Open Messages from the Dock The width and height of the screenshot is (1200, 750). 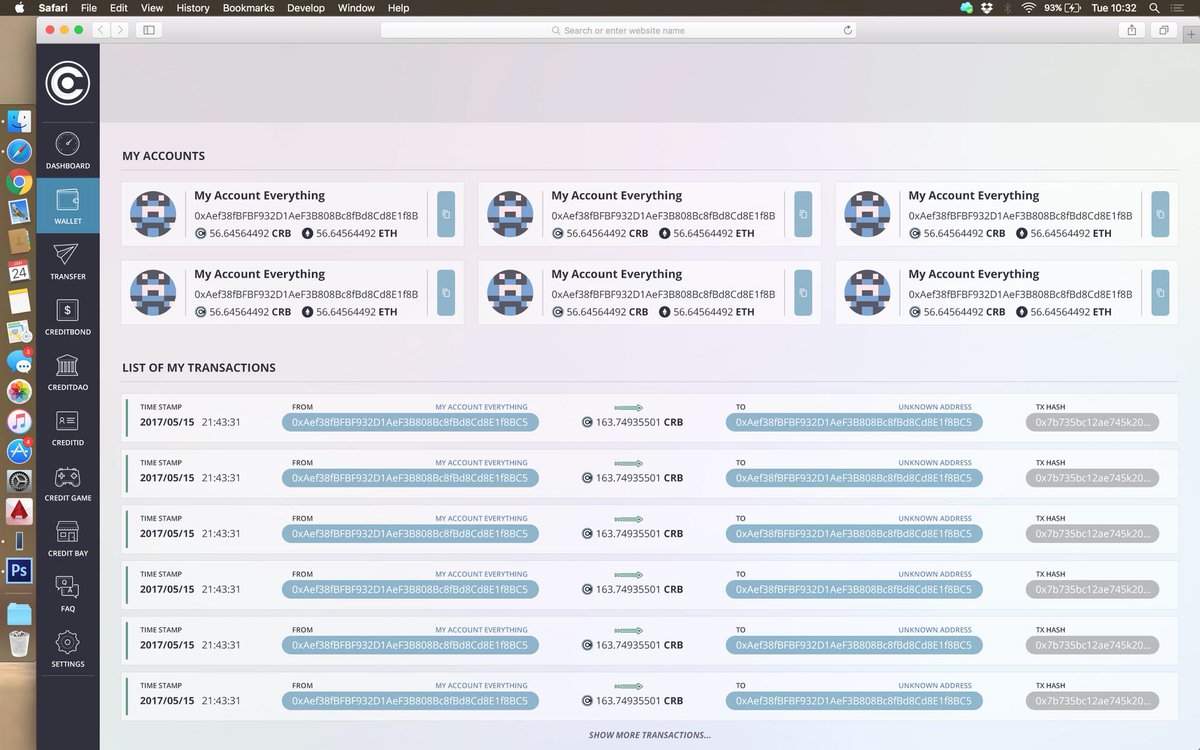tap(19, 361)
